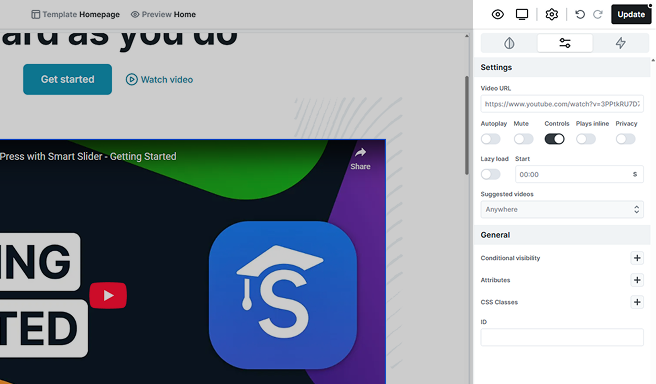
Task: Open the gear settings icon
Action: click(551, 14)
